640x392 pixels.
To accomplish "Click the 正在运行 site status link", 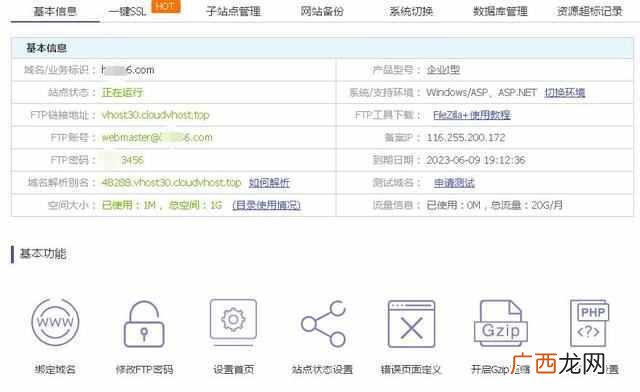I will (122, 93).
